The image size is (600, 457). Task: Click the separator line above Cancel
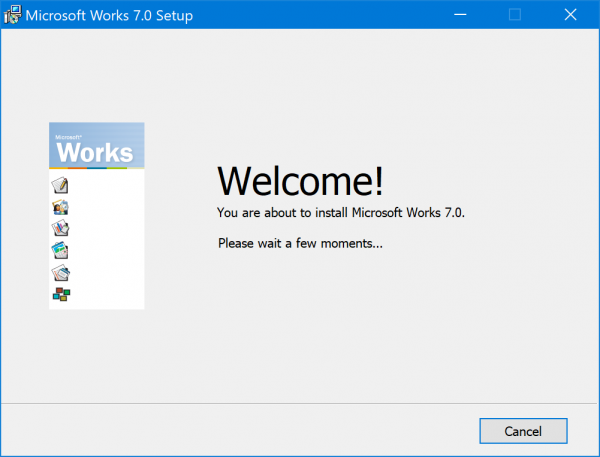point(300,403)
